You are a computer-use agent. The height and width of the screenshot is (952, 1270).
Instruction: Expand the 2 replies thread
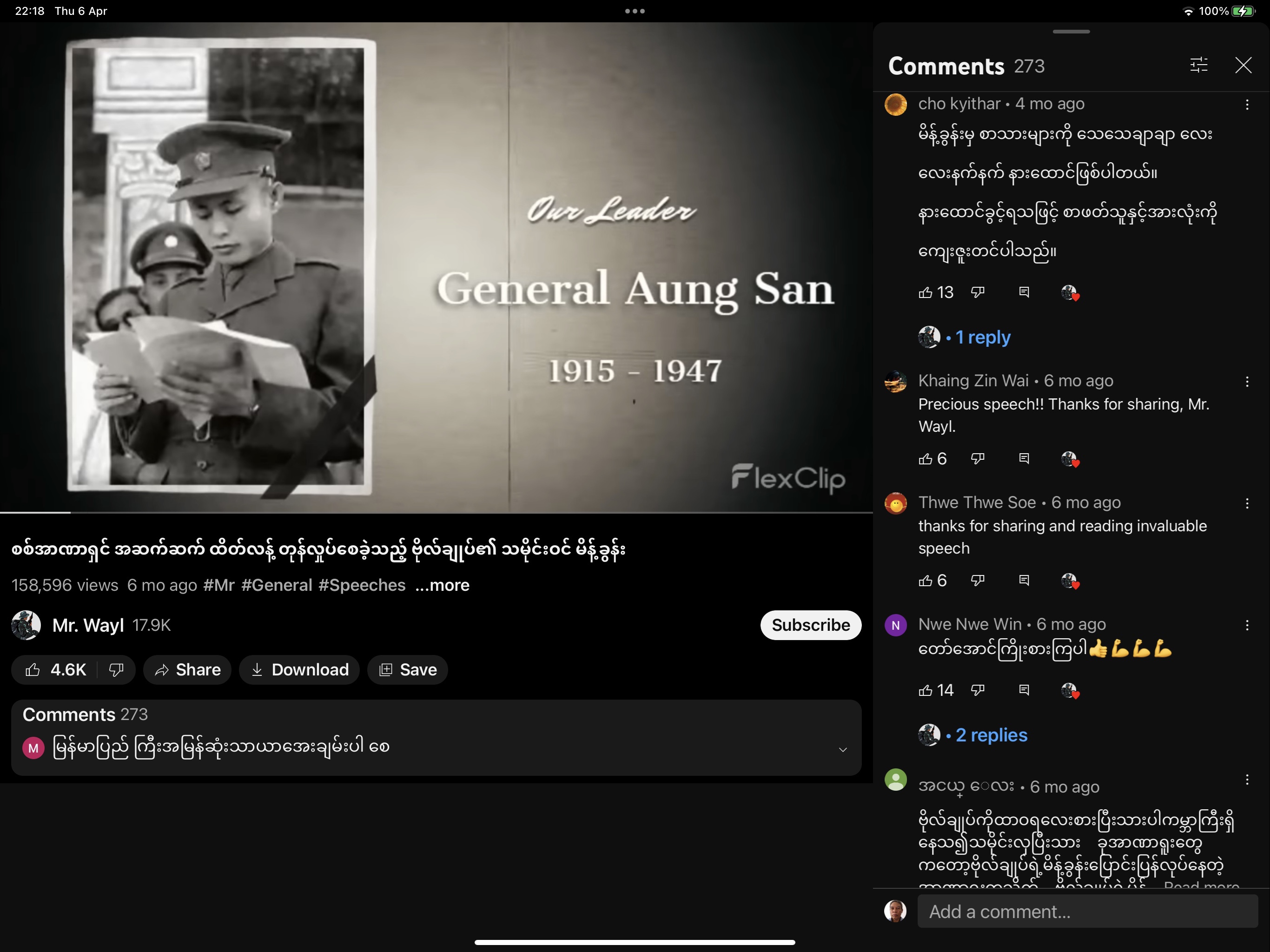[991, 735]
